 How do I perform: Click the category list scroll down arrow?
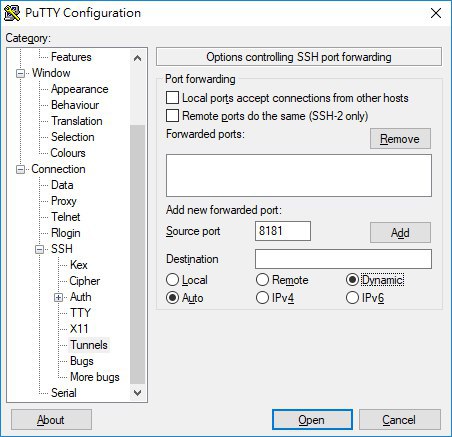pos(137,393)
